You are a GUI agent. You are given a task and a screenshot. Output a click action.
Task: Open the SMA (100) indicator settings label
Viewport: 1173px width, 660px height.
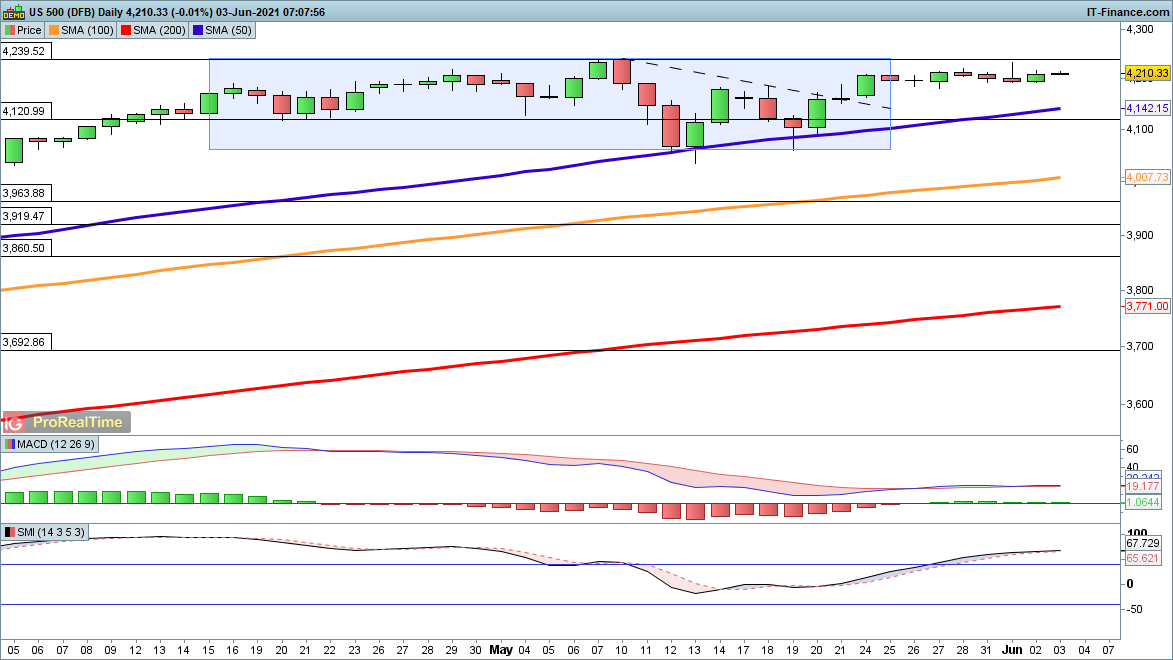coord(89,30)
